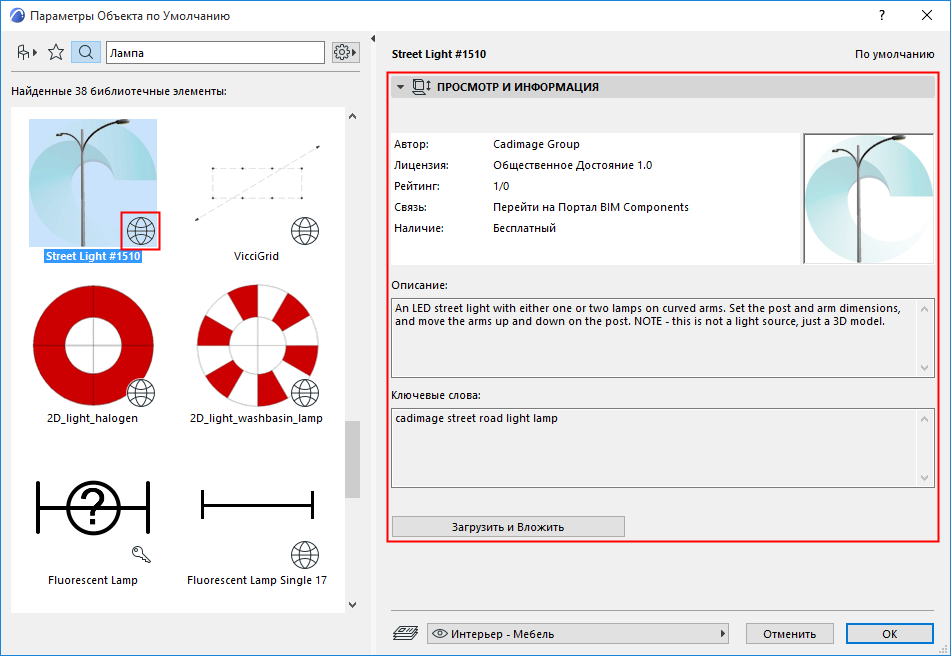Viewport: 951px width, 656px height.
Task: Open Перейти на Портал BIM Components link
Action: coord(591,207)
